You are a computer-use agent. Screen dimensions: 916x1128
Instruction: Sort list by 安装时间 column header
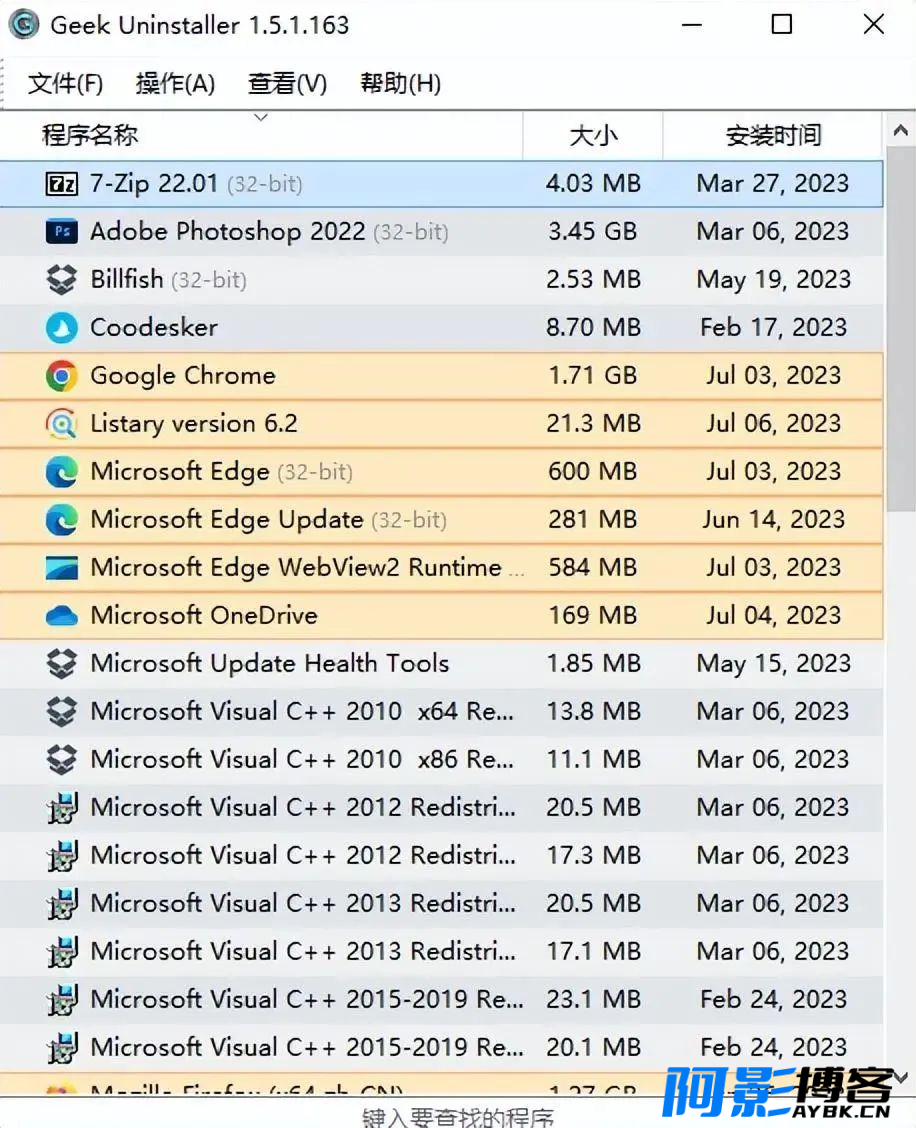773,135
